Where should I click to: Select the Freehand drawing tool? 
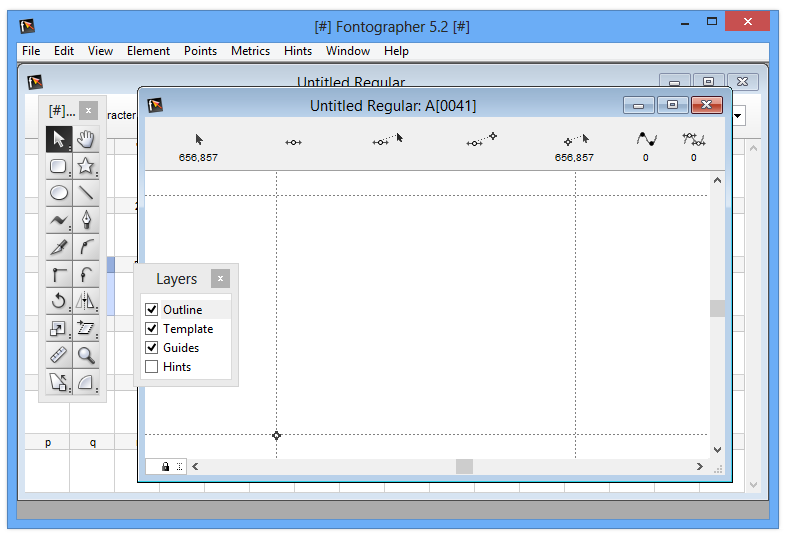(x=59, y=220)
